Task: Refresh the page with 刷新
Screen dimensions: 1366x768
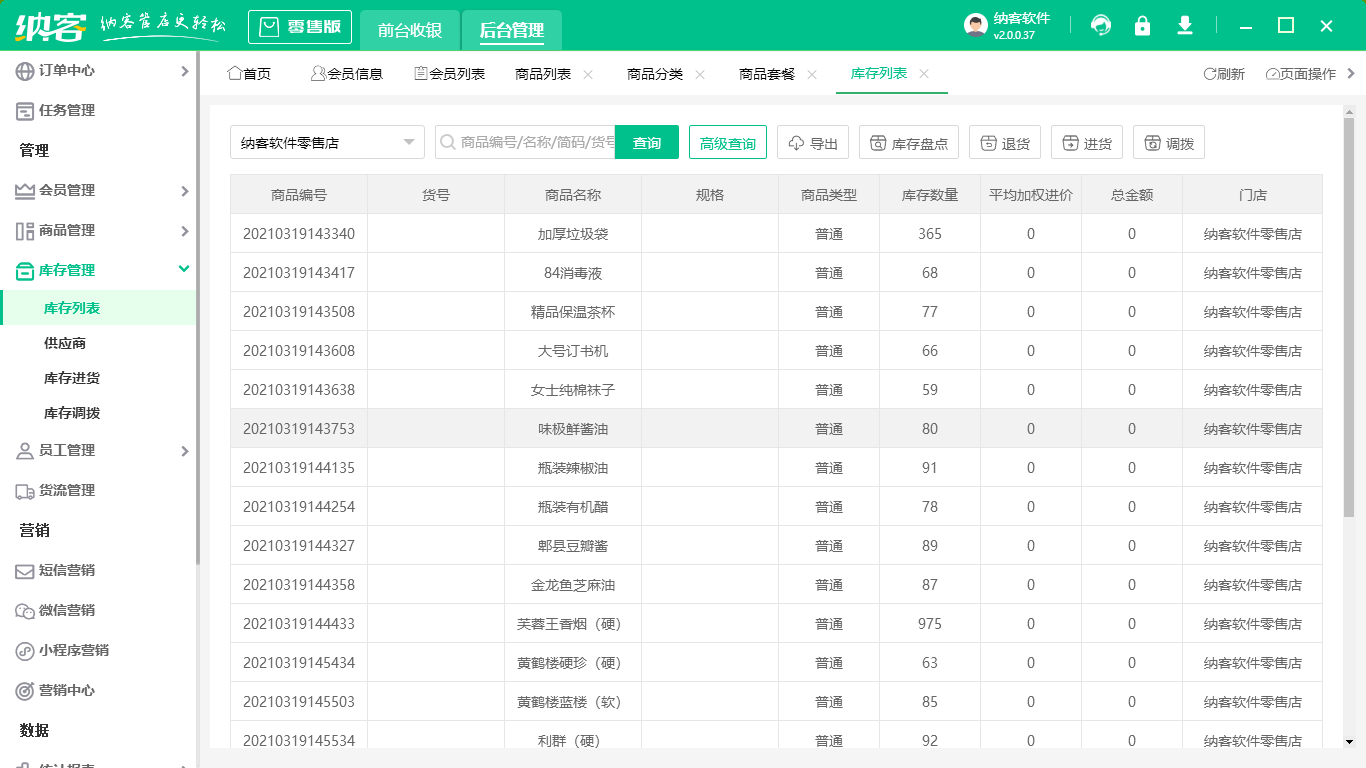Action: coord(1224,73)
